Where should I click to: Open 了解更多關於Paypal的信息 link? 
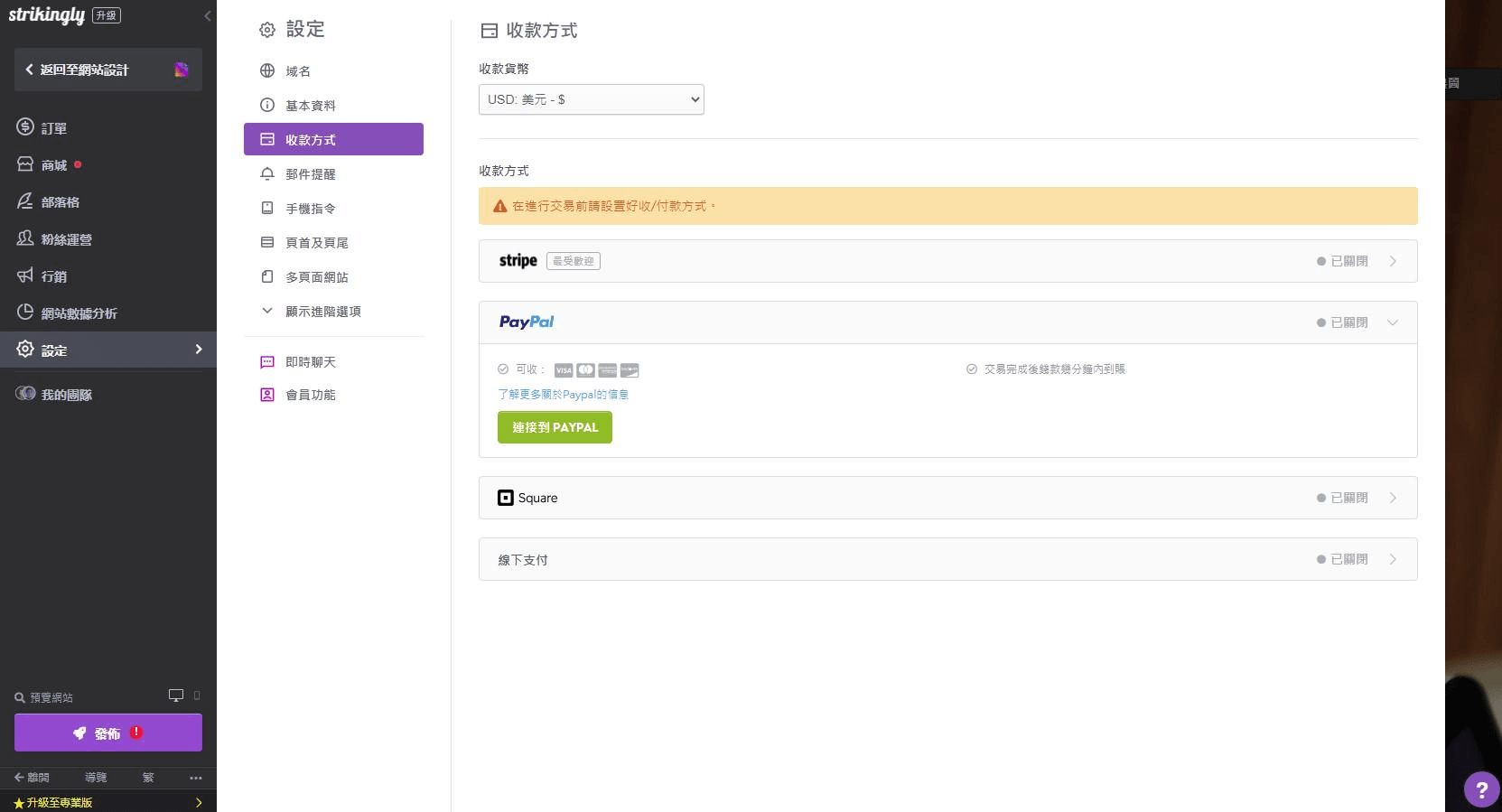(x=563, y=395)
